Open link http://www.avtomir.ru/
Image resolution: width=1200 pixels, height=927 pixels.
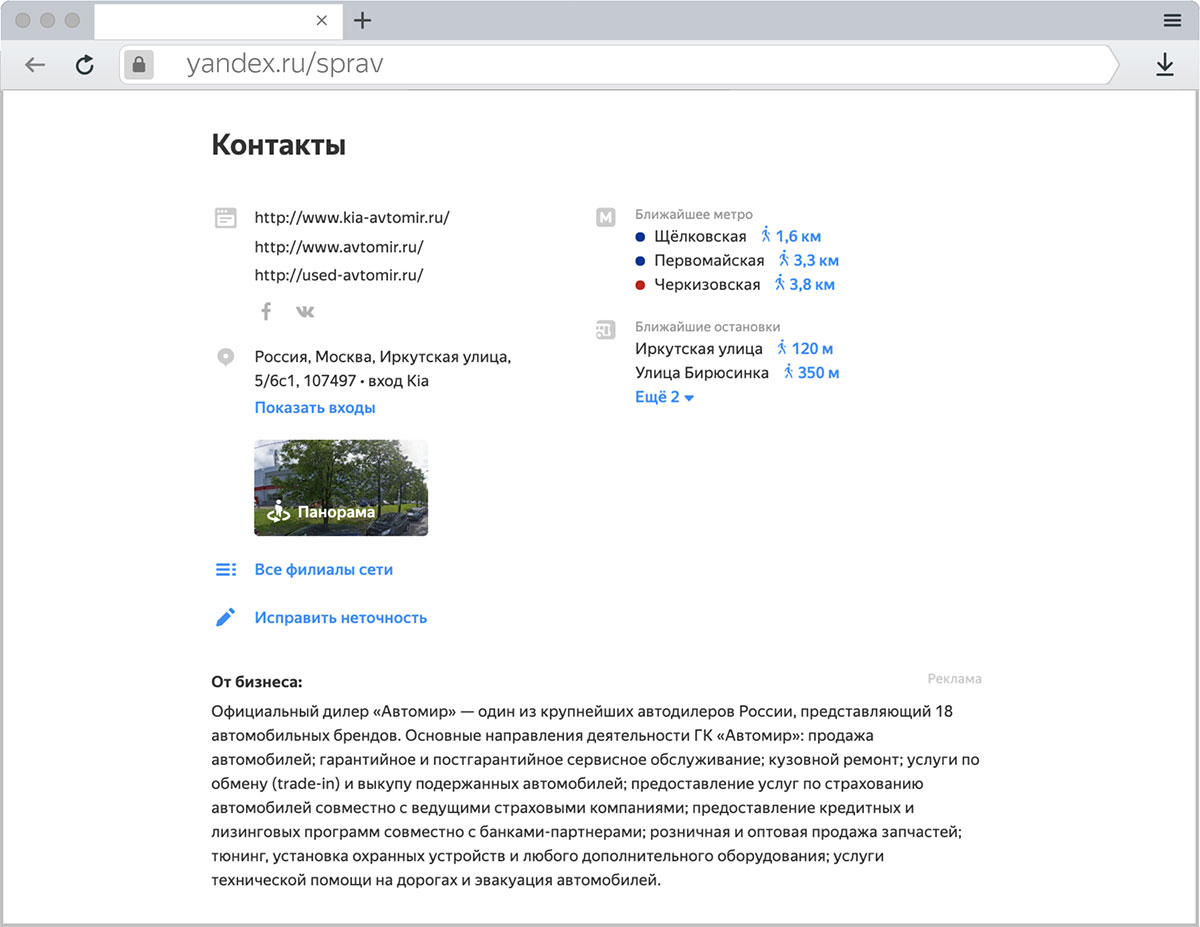[339, 246]
